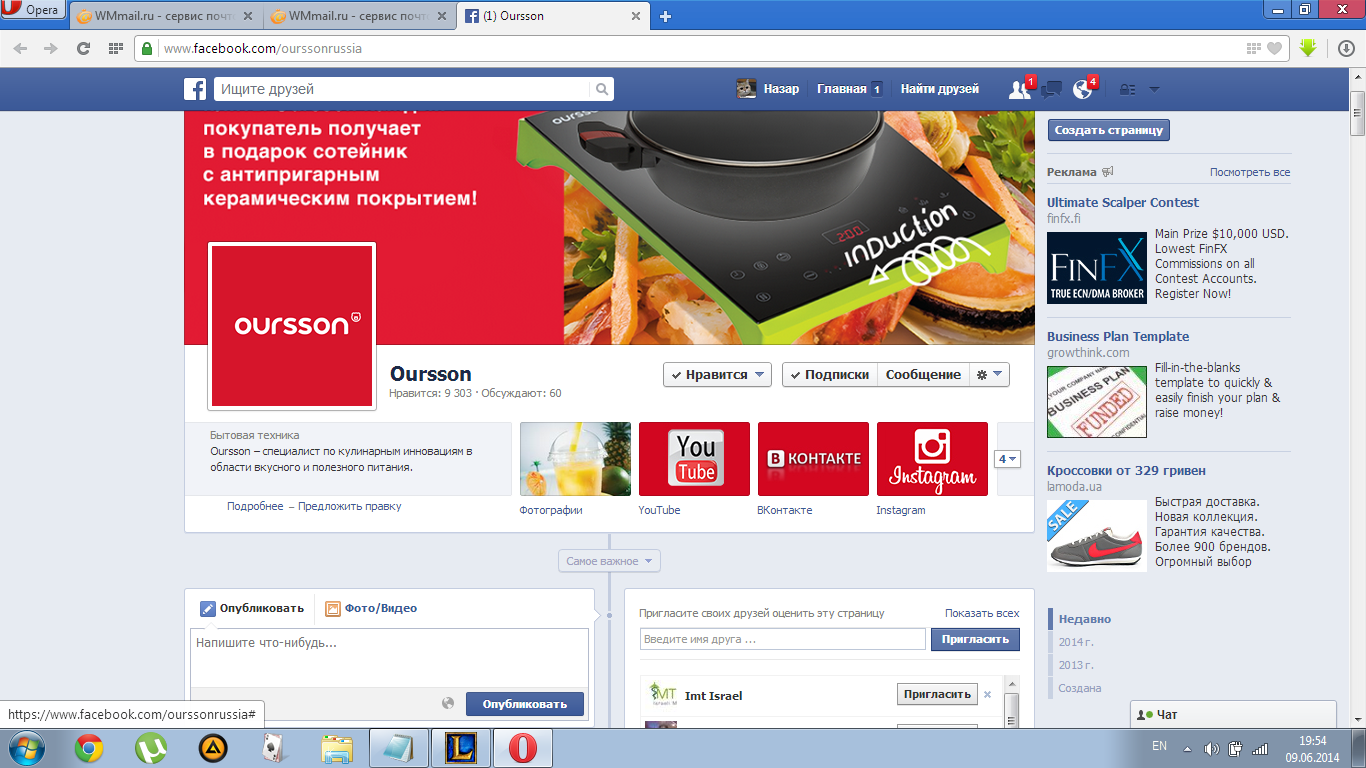Invite Imt Israel with Пригласить button
Image resolution: width=1366 pixels, height=768 pixels.
[x=937, y=694]
